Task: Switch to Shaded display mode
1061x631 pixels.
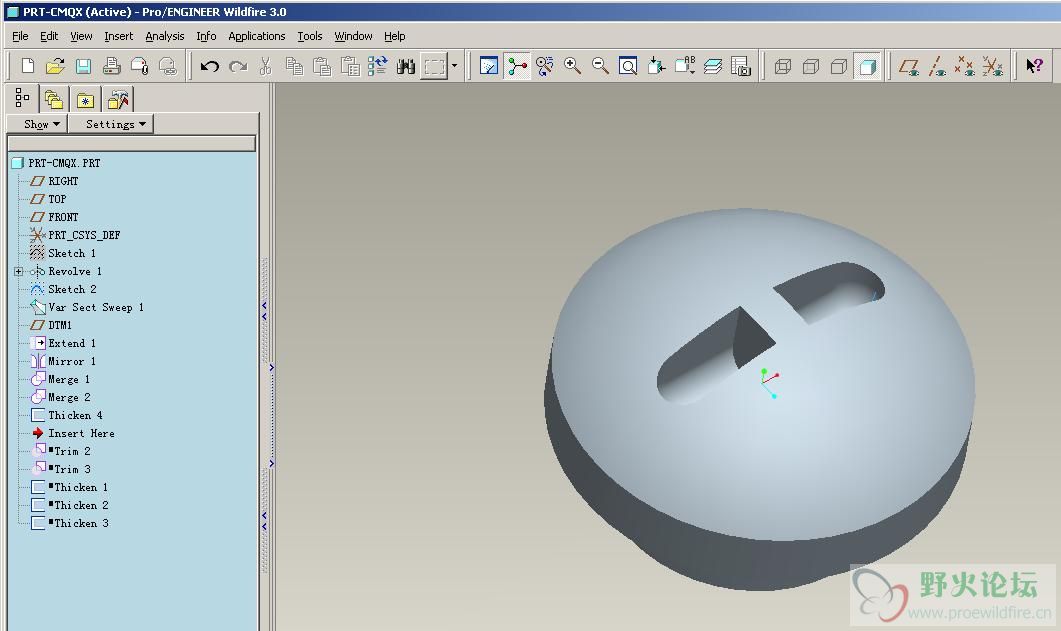Action: (867, 66)
